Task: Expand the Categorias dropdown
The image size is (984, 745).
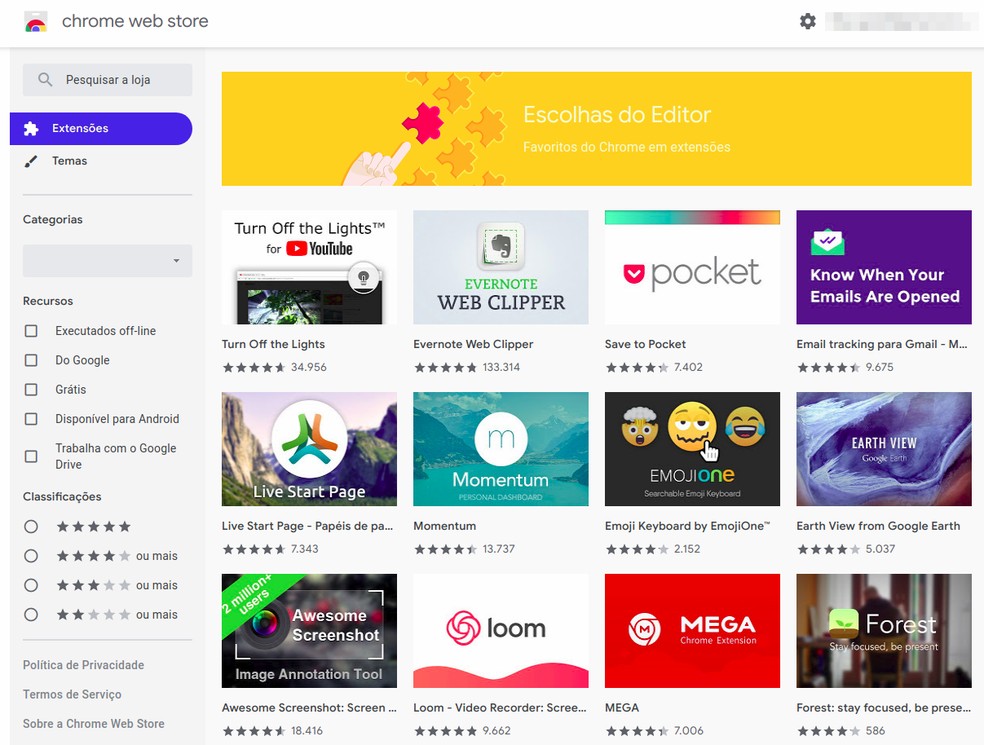Action: [107, 260]
